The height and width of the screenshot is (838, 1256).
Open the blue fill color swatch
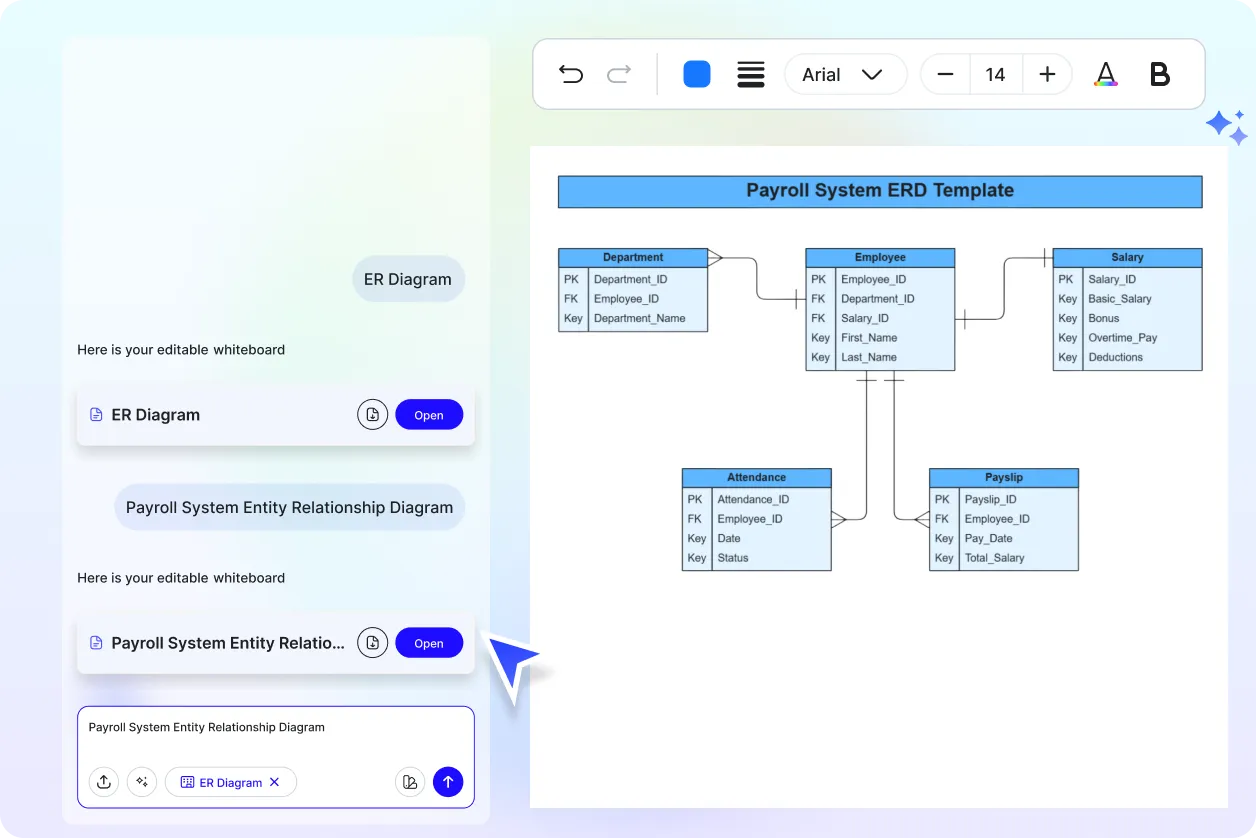(697, 74)
